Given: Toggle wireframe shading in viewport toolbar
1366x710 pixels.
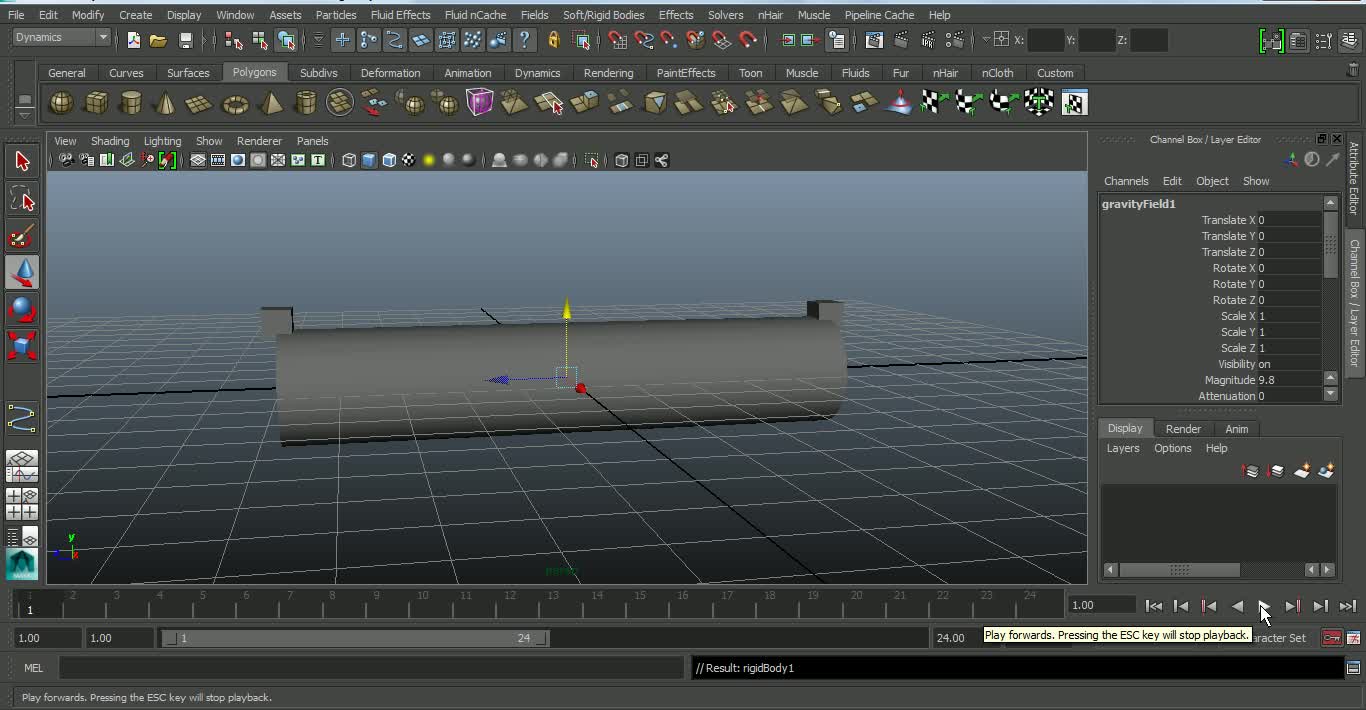Looking at the screenshot, I should coord(349,160).
